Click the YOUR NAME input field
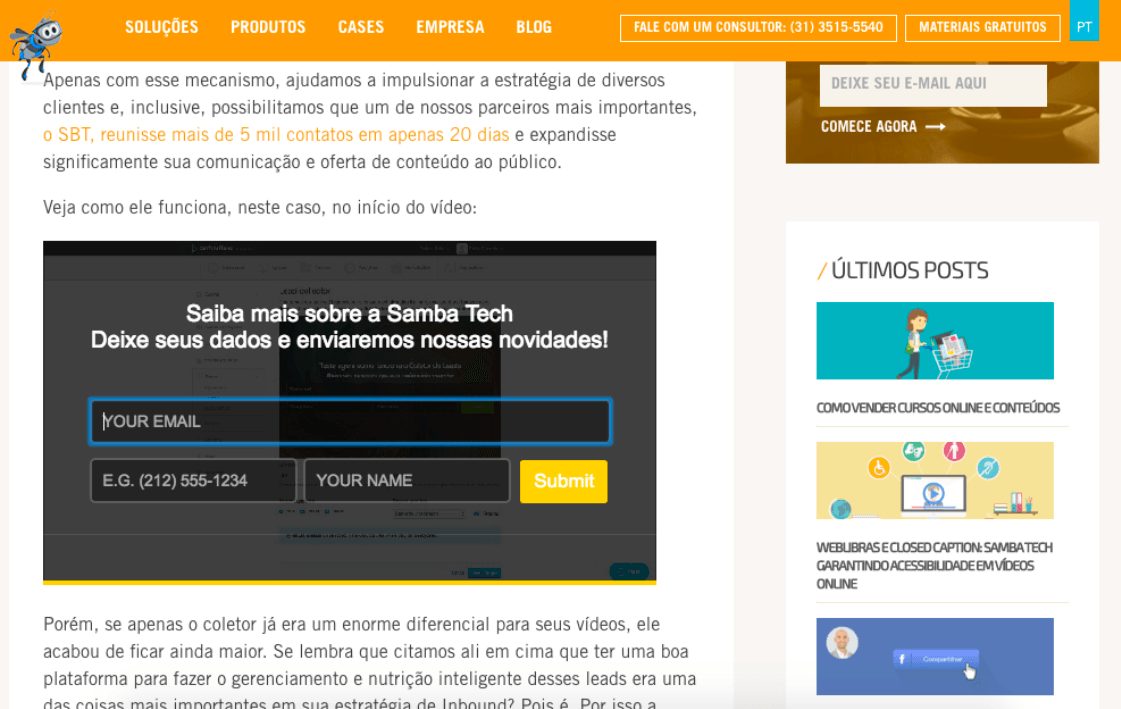 [x=407, y=481]
